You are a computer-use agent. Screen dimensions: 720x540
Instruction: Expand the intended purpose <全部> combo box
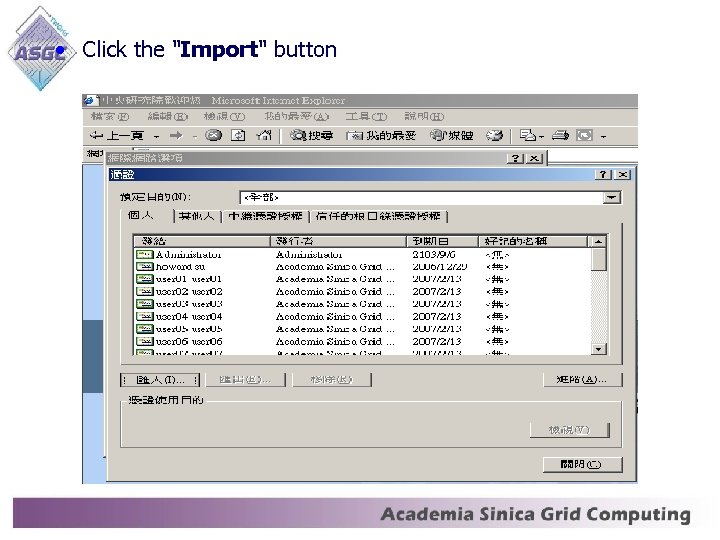coord(612,197)
